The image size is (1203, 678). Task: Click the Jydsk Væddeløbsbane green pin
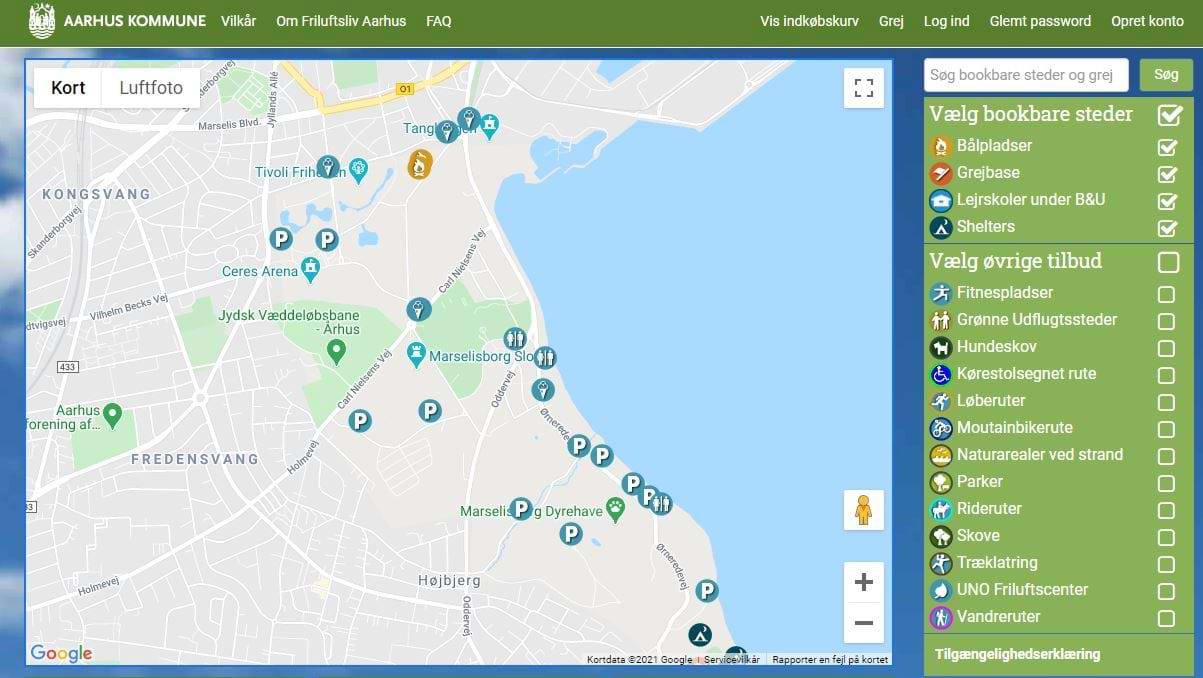point(337,351)
